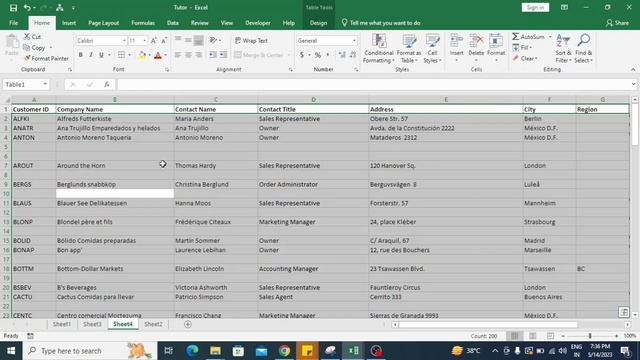Click the Sign in button

[x=535, y=7]
